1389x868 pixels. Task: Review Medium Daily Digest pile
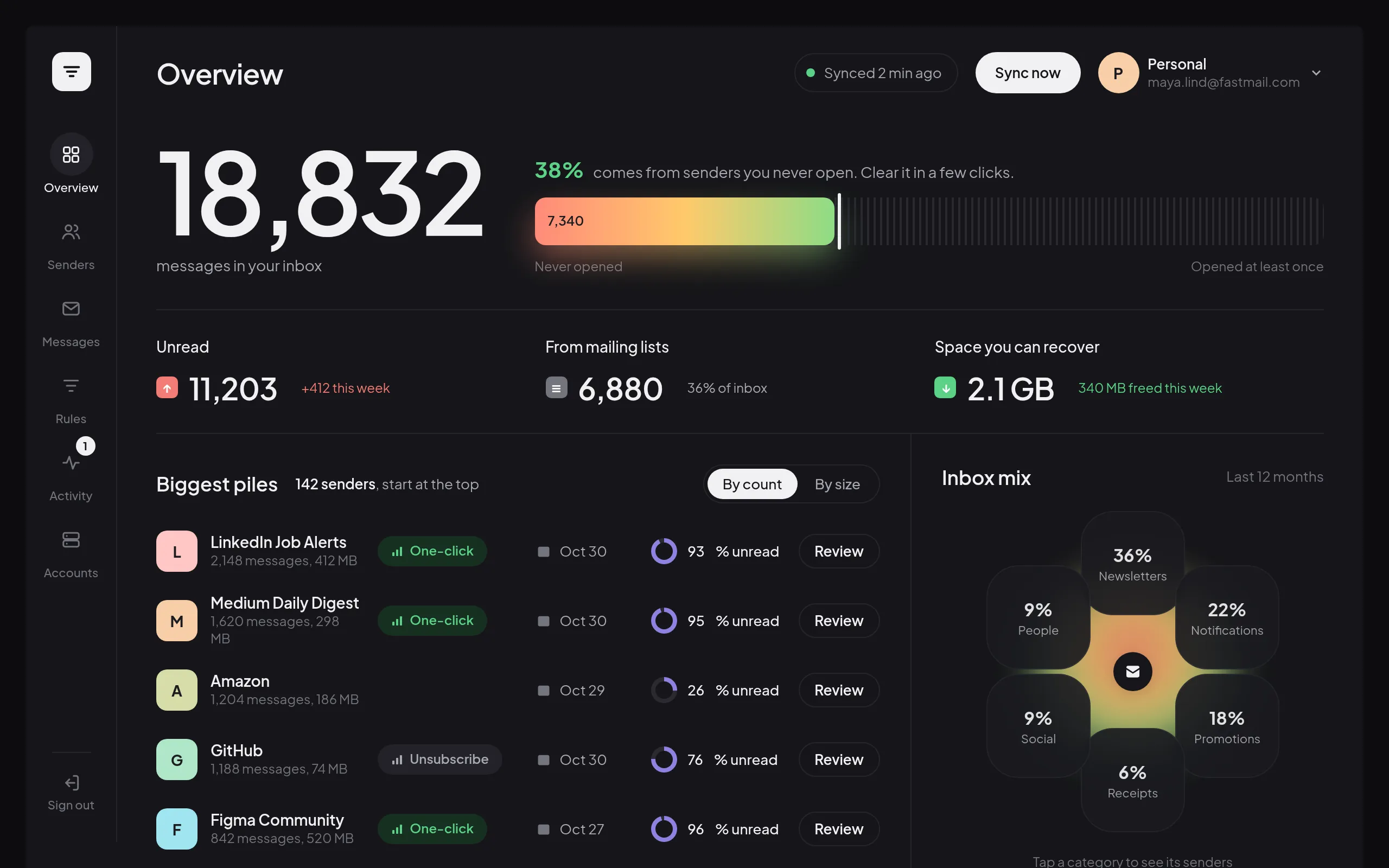coord(839,621)
